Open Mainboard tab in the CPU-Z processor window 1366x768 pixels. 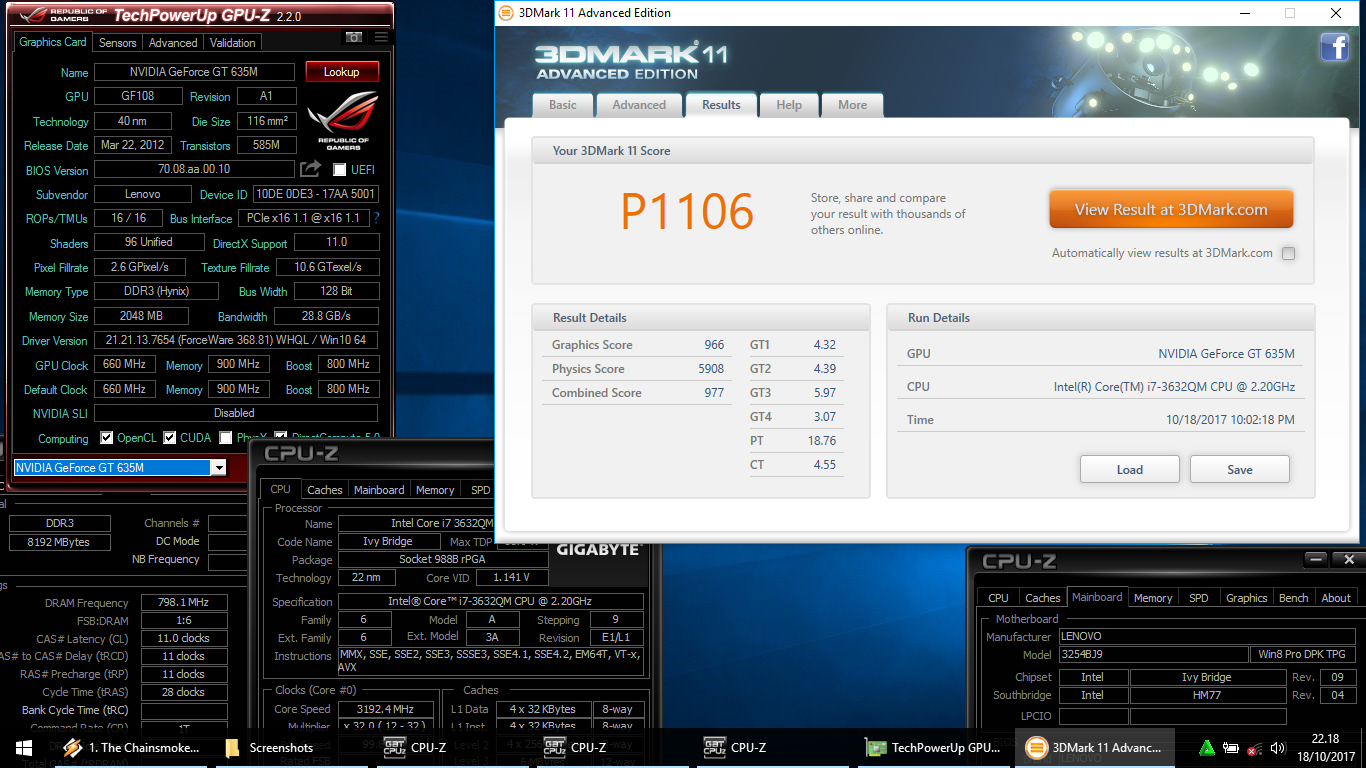point(379,490)
